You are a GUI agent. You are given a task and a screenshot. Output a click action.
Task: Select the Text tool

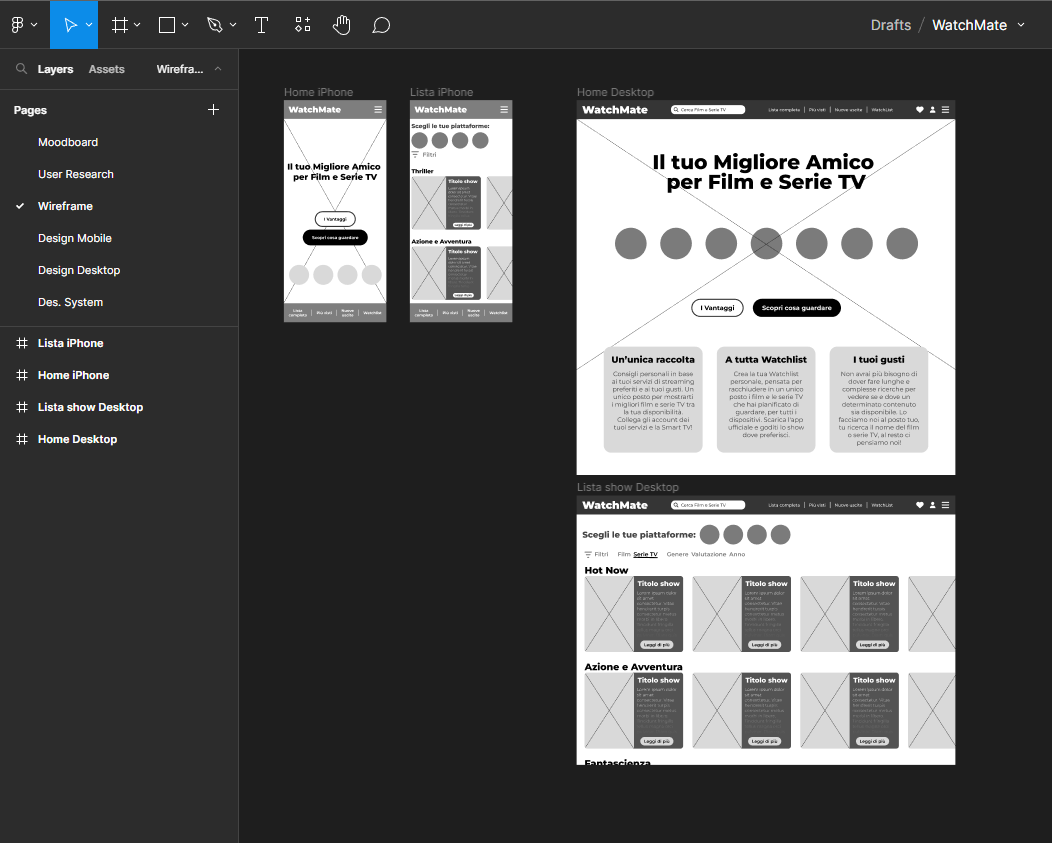(x=262, y=25)
